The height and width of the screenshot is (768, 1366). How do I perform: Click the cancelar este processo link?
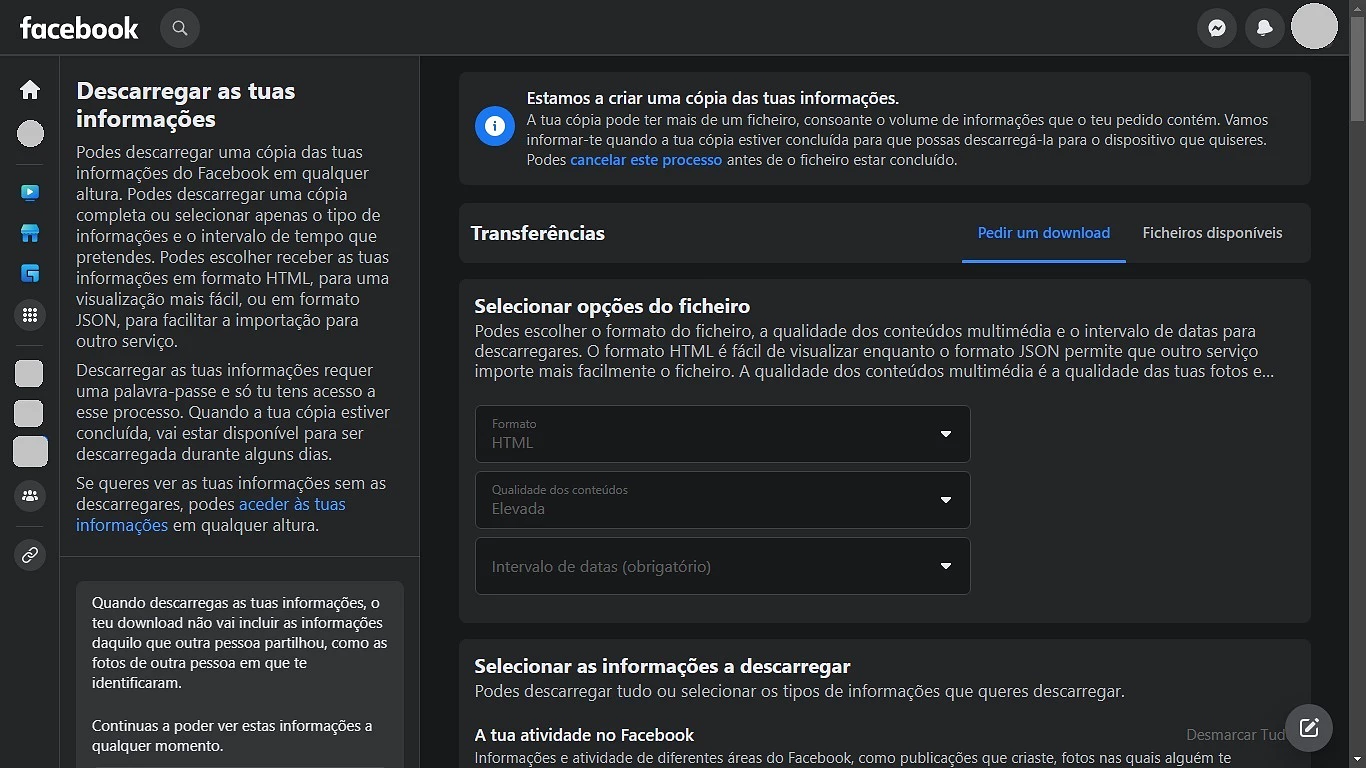click(646, 160)
